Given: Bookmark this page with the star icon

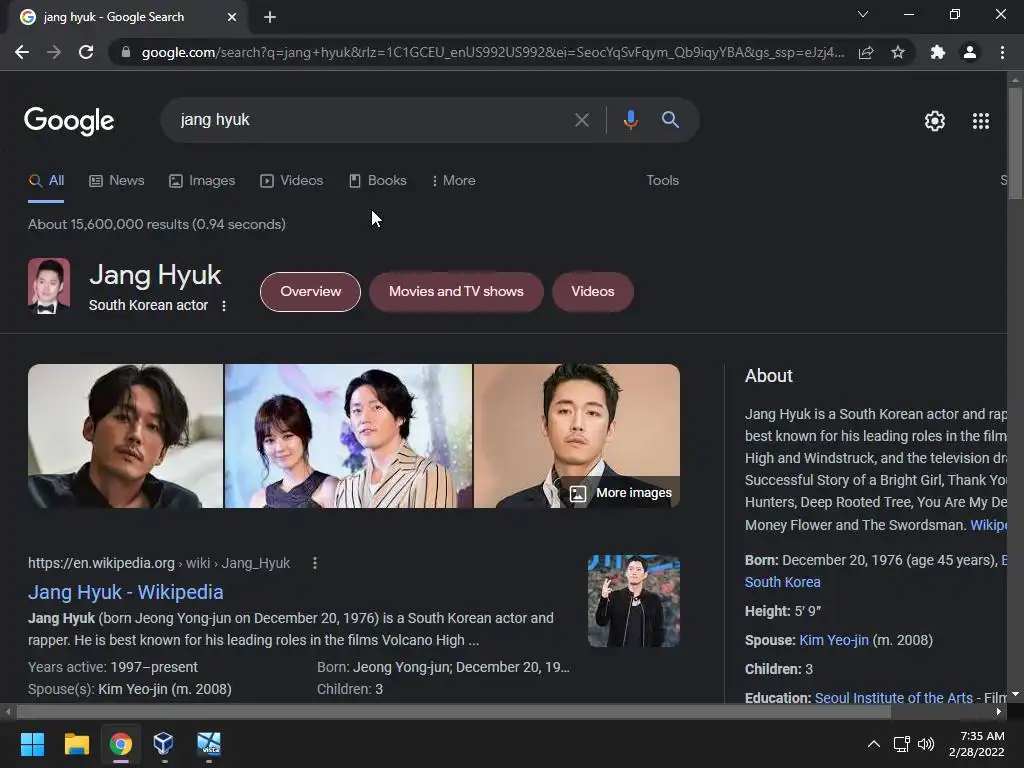Looking at the screenshot, I should click(x=898, y=52).
